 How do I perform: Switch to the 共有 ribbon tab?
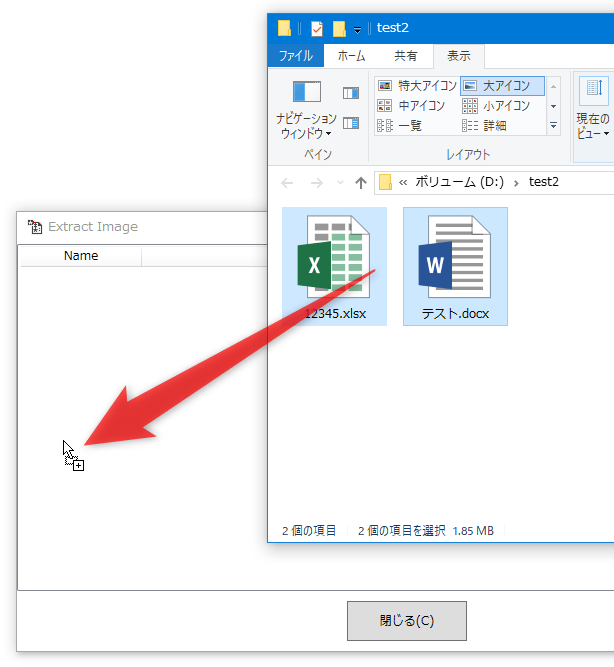[405, 56]
